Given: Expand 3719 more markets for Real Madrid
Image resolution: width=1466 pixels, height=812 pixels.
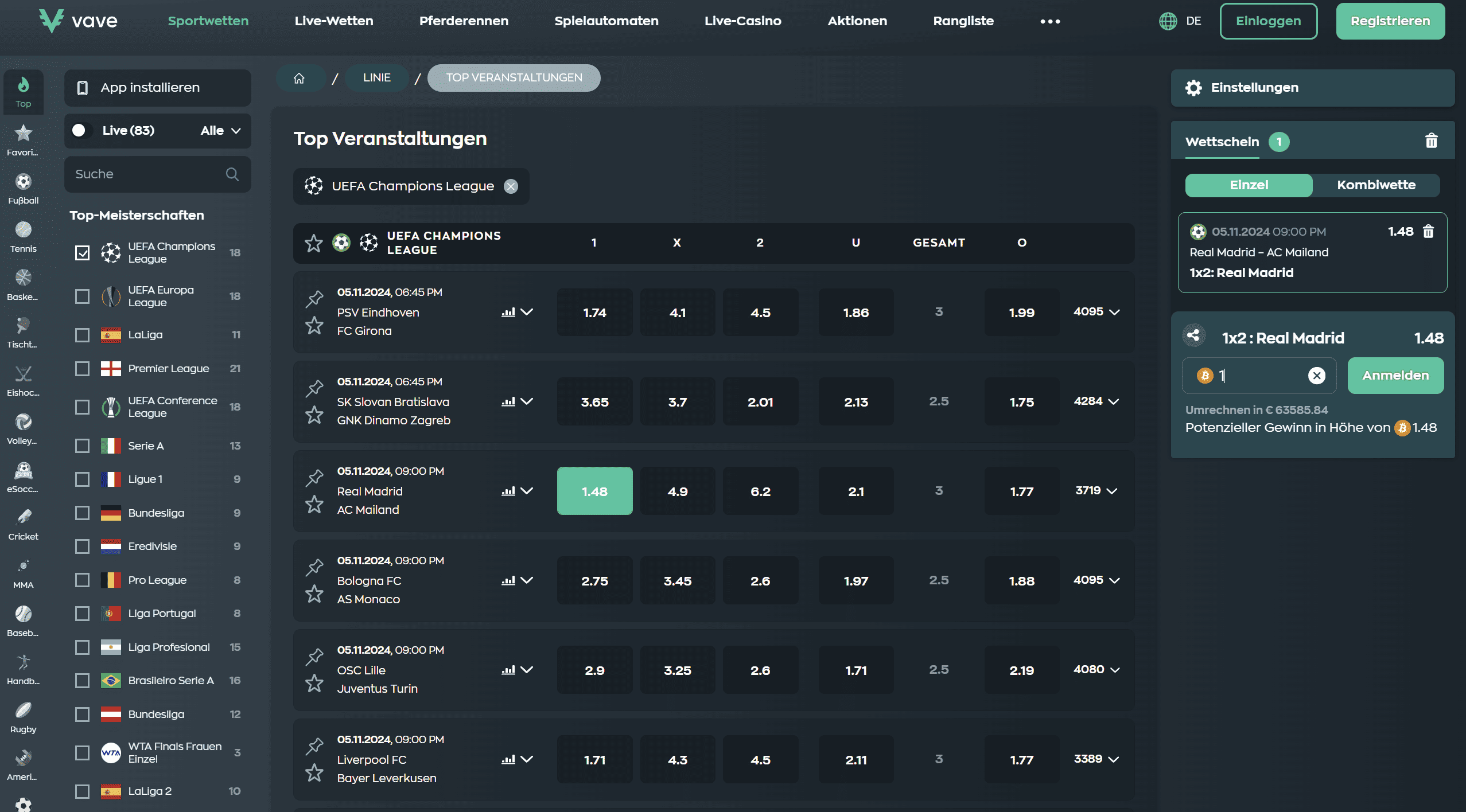Looking at the screenshot, I should coord(1096,491).
